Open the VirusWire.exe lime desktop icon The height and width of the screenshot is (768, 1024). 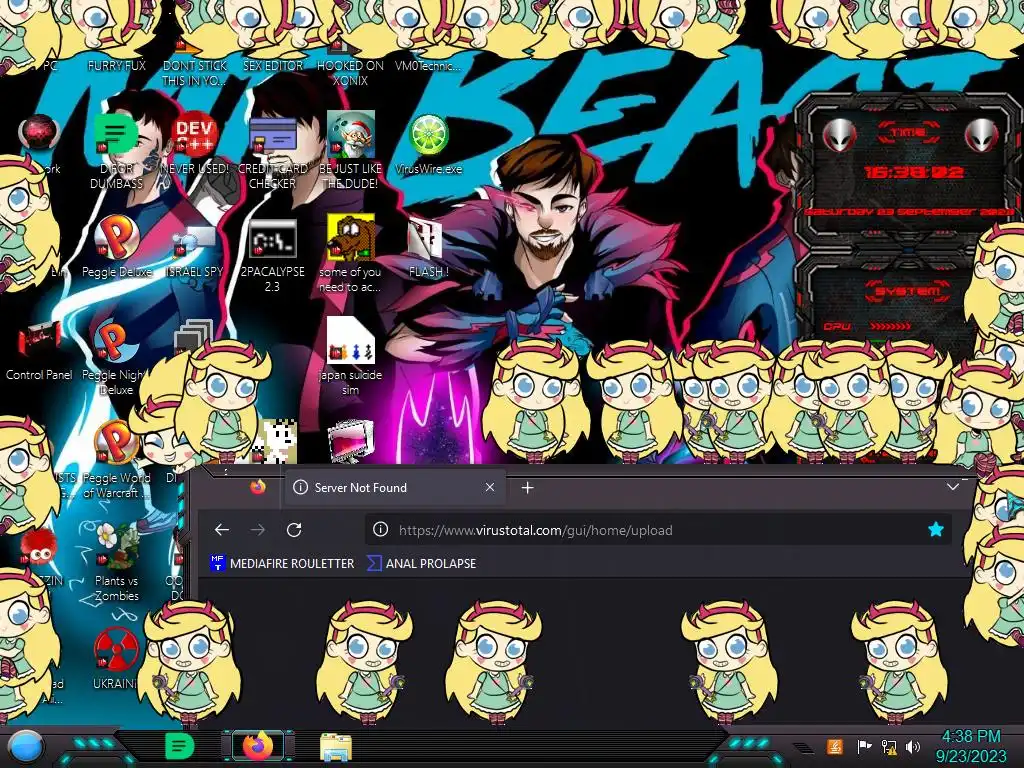coord(428,136)
